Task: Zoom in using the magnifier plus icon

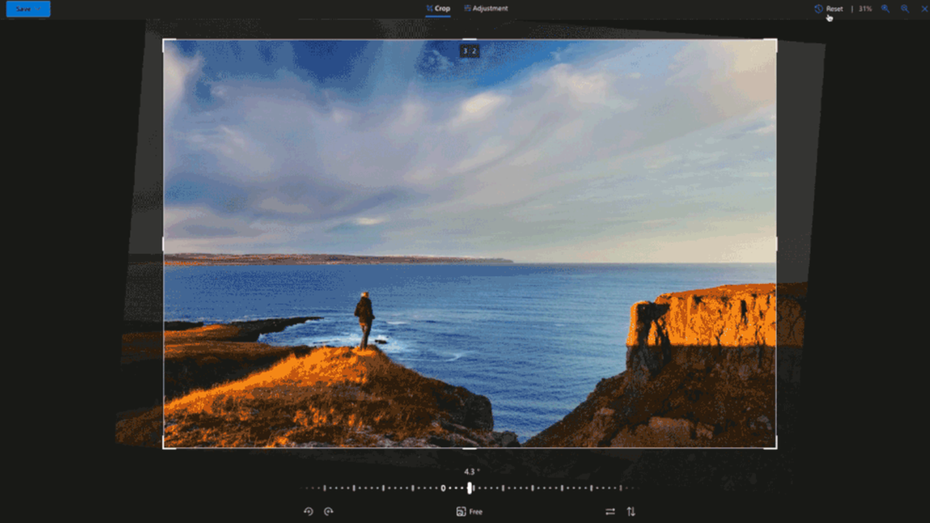Action: [x=885, y=9]
